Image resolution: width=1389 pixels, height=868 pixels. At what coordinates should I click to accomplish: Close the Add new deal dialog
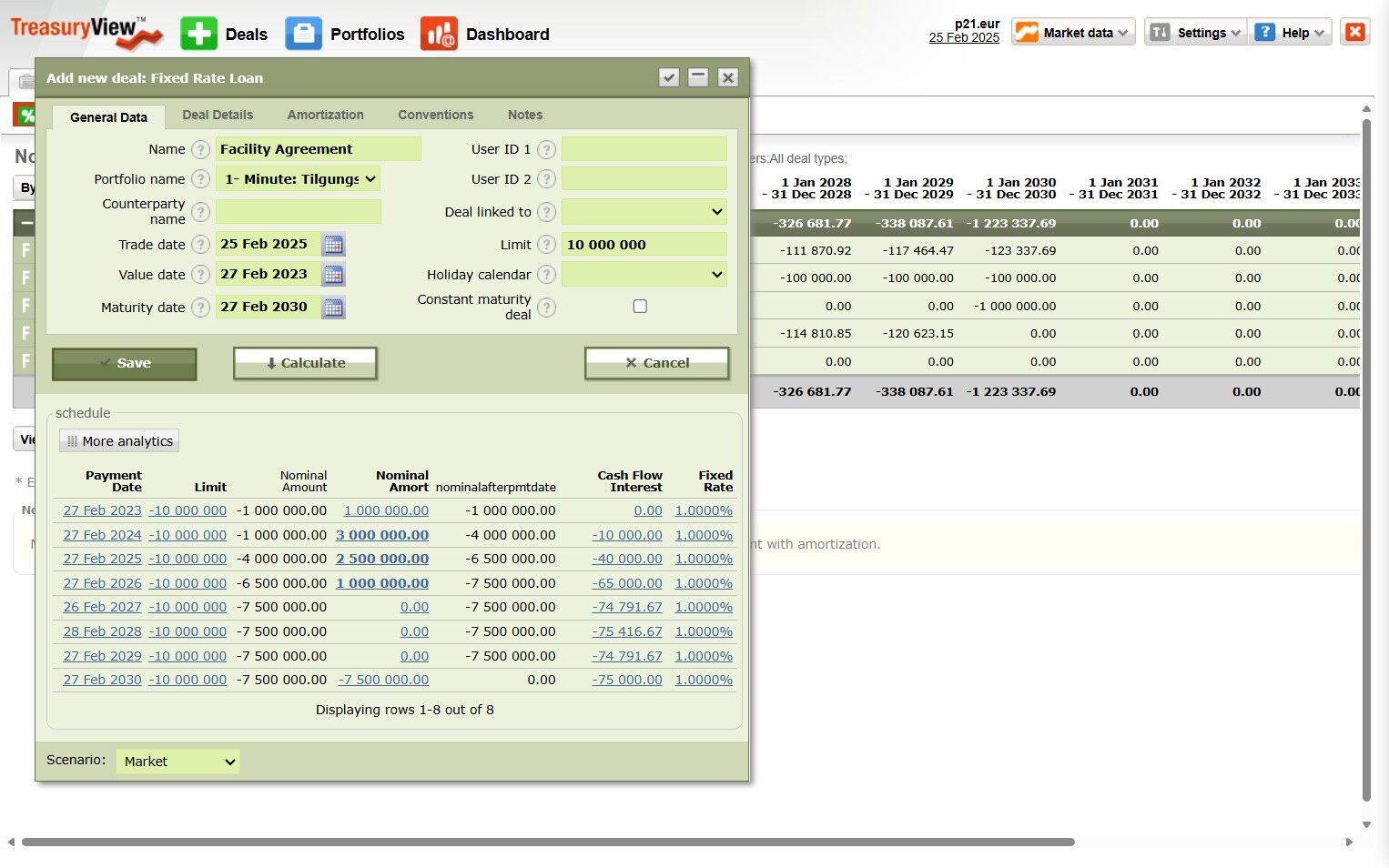click(727, 77)
